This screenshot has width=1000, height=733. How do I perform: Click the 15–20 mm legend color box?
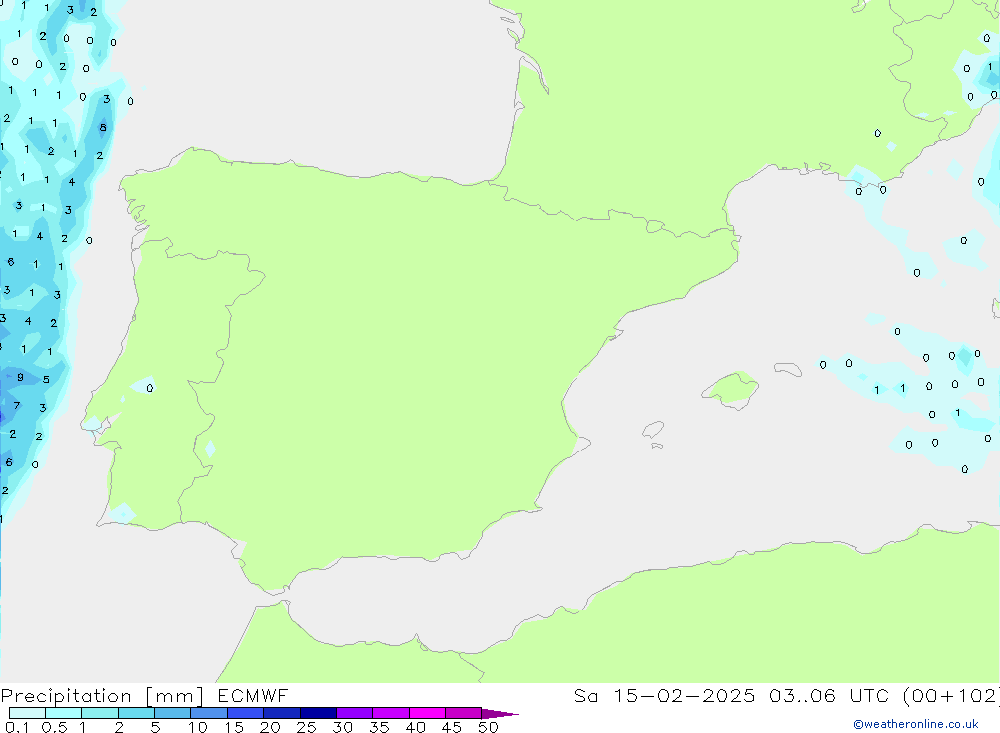(245, 713)
